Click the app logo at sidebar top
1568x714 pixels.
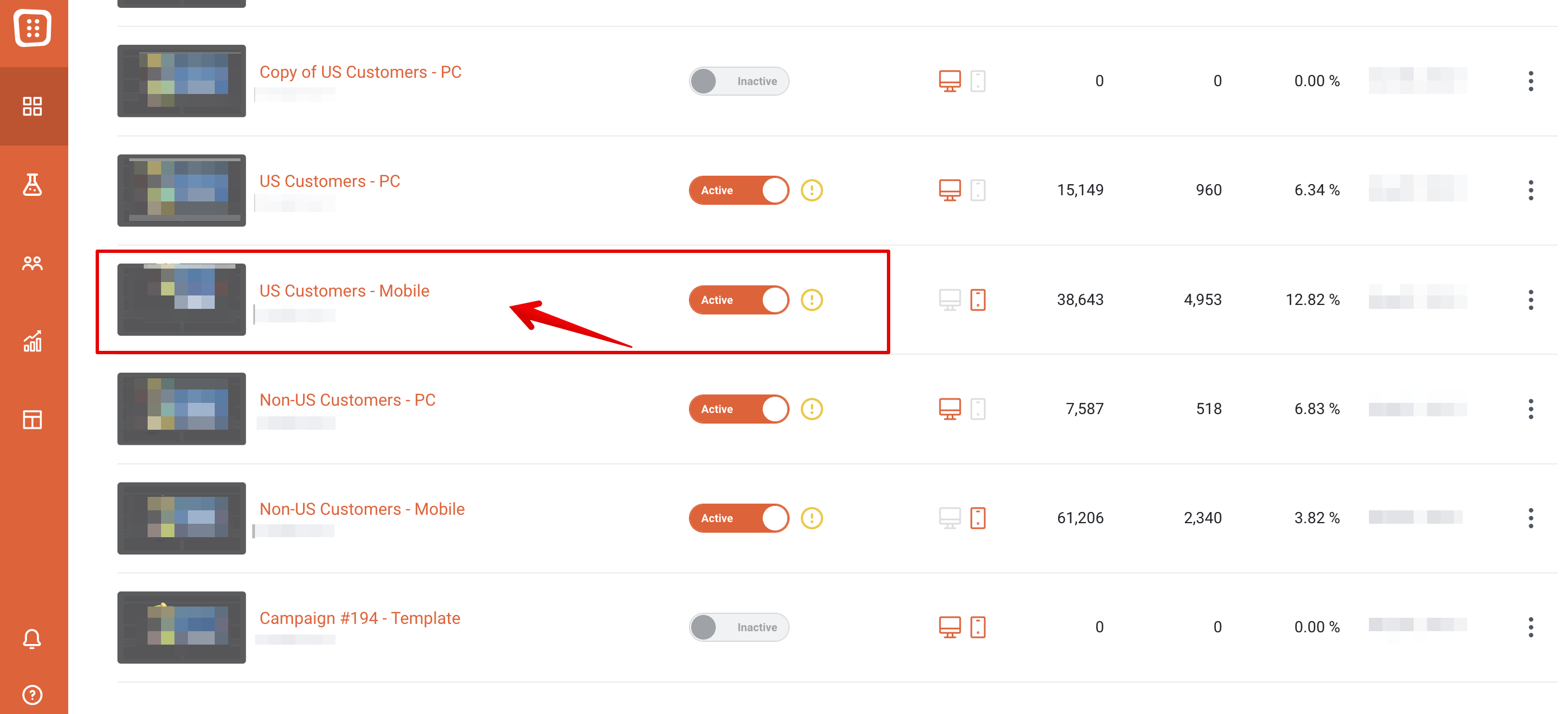(x=32, y=27)
